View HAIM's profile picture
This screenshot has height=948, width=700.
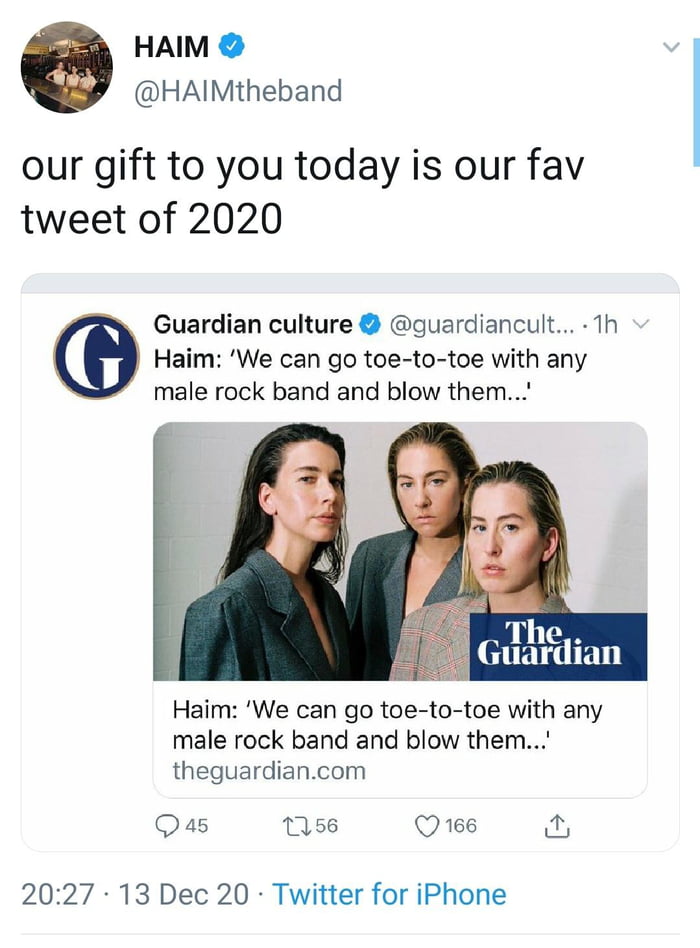click(66, 66)
